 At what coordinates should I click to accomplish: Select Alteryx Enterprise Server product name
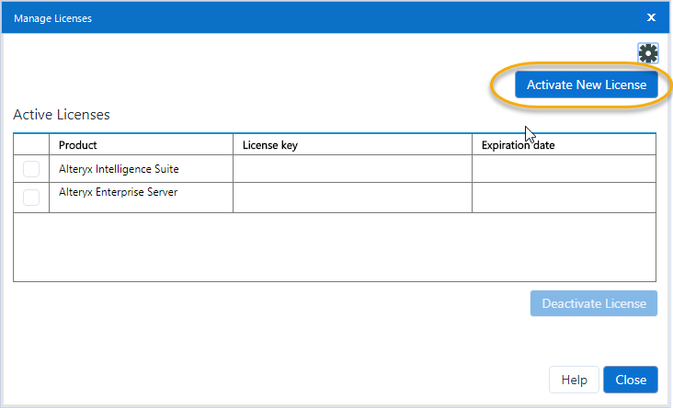[x=118, y=192]
